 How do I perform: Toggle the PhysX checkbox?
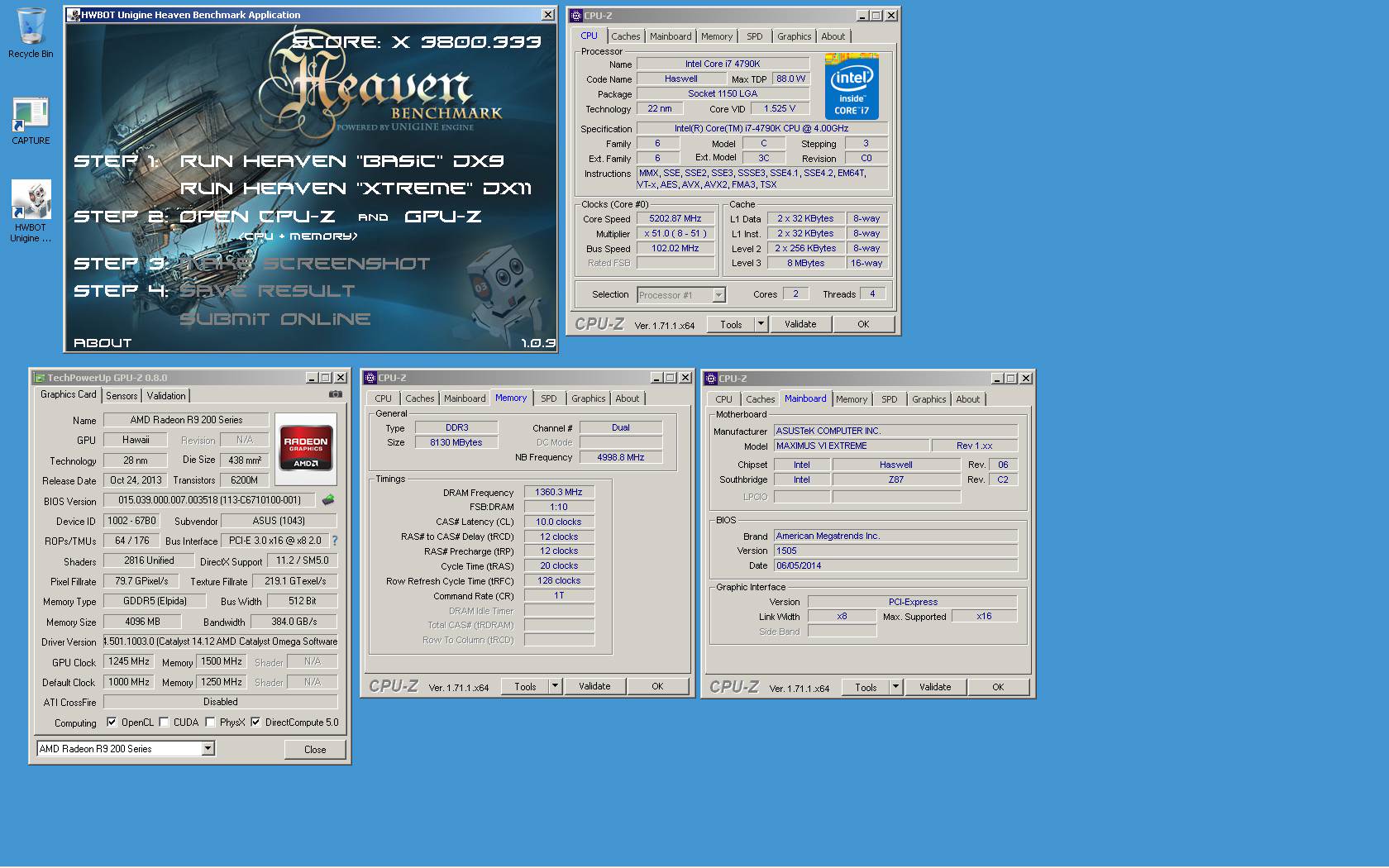tap(210, 722)
